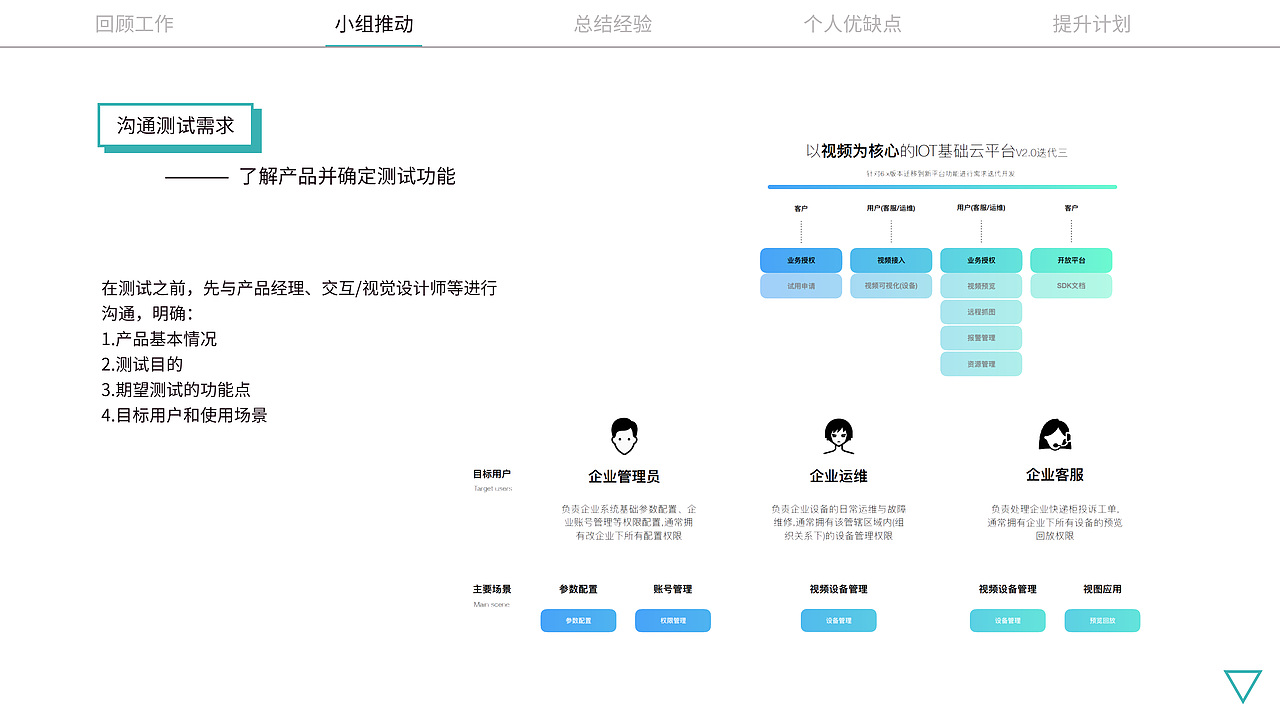Click the next-slide triangle at bottom right
The image size is (1280, 720).
tap(1243, 686)
